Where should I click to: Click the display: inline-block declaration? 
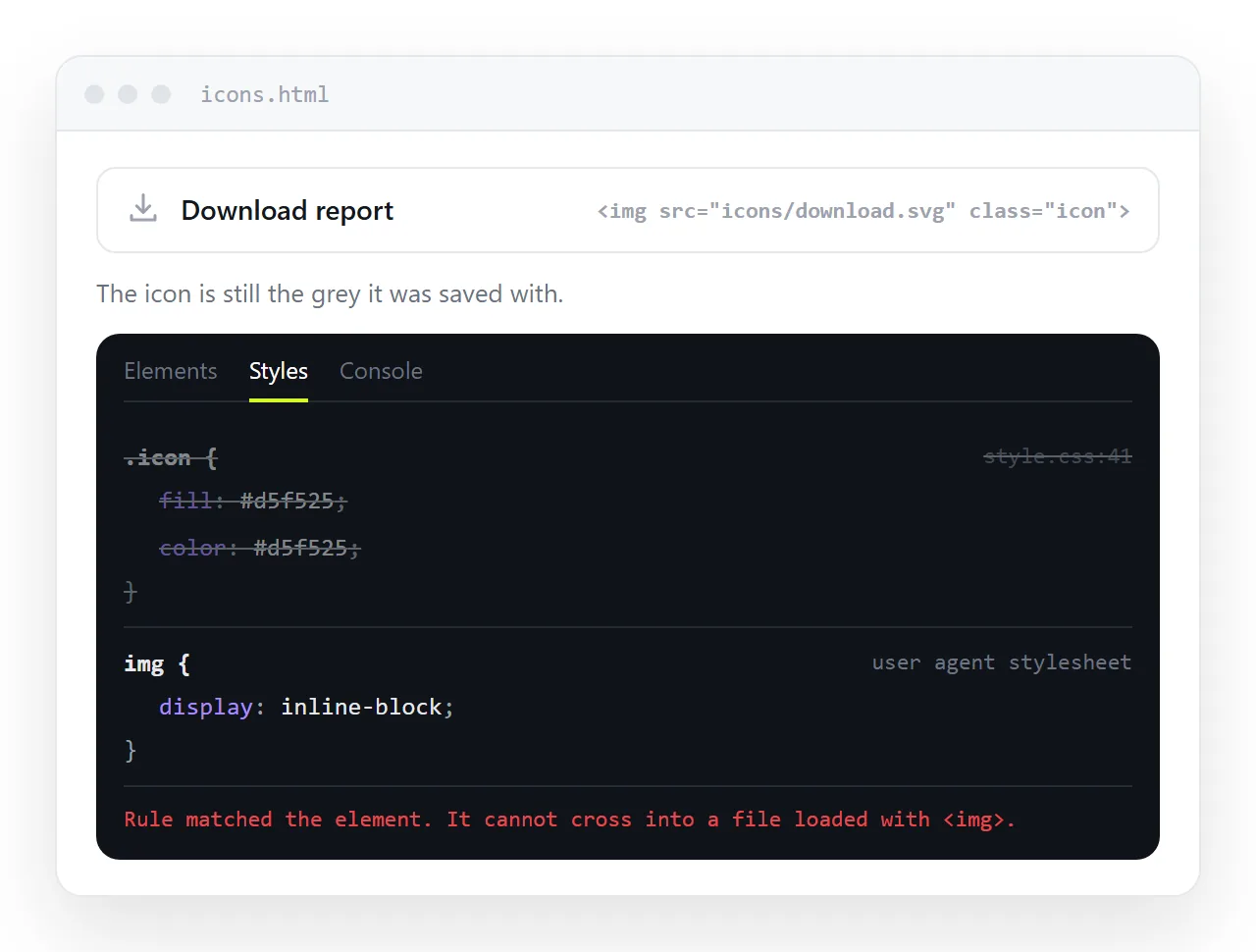306,708
